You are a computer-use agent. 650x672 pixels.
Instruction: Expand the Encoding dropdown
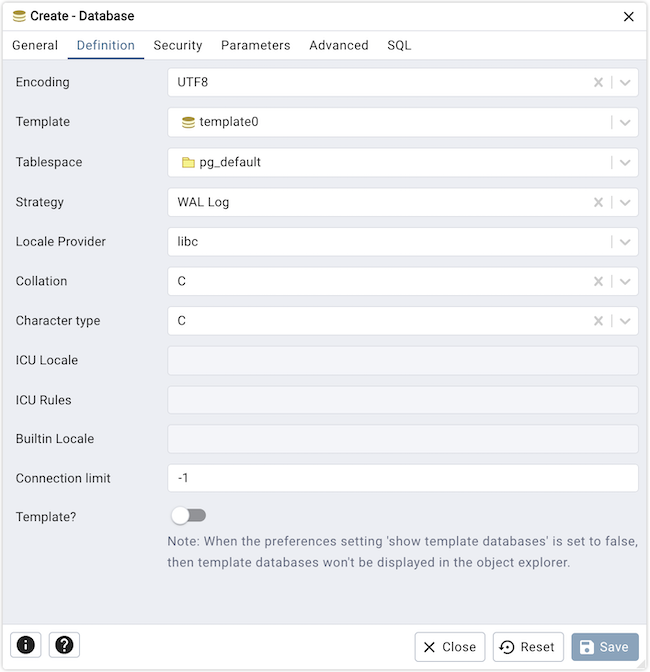coord(625,83)
